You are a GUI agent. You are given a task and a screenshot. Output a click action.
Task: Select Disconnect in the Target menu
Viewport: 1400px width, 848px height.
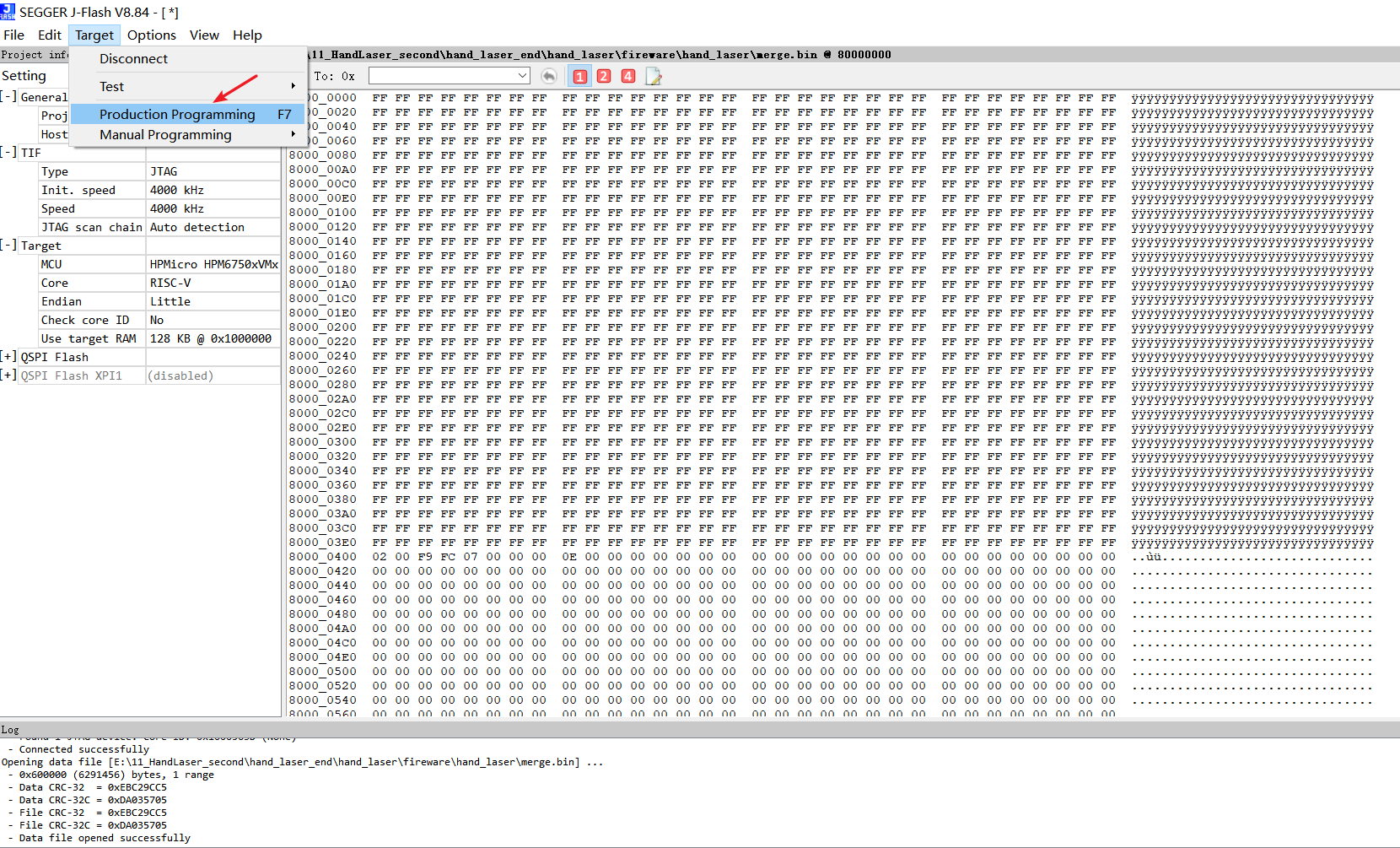187,58
